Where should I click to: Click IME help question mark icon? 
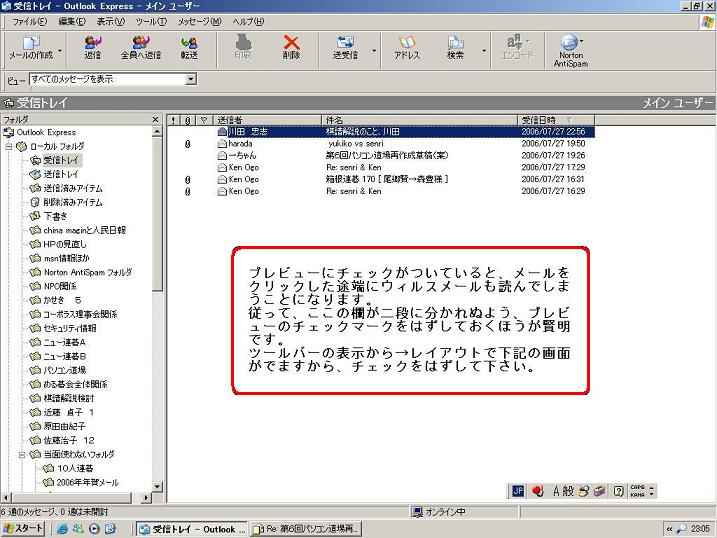pos(618,491)
